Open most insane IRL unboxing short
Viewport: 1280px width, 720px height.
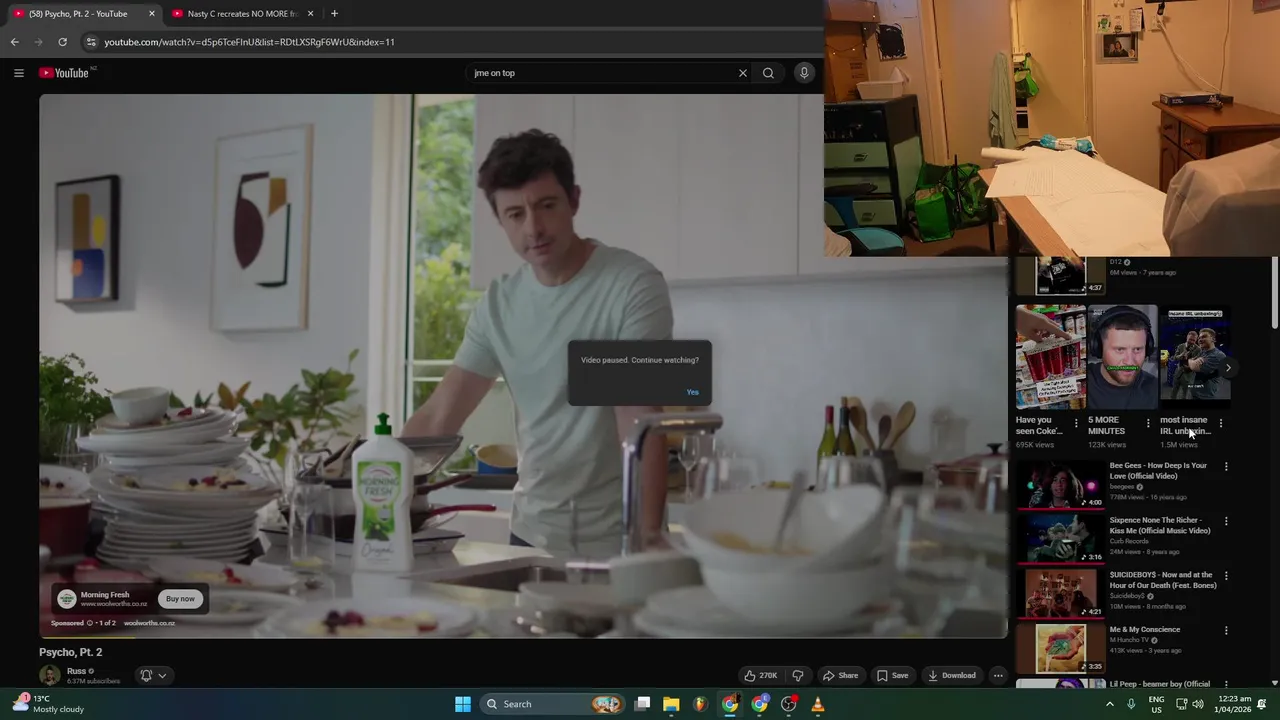point(1194,357)
